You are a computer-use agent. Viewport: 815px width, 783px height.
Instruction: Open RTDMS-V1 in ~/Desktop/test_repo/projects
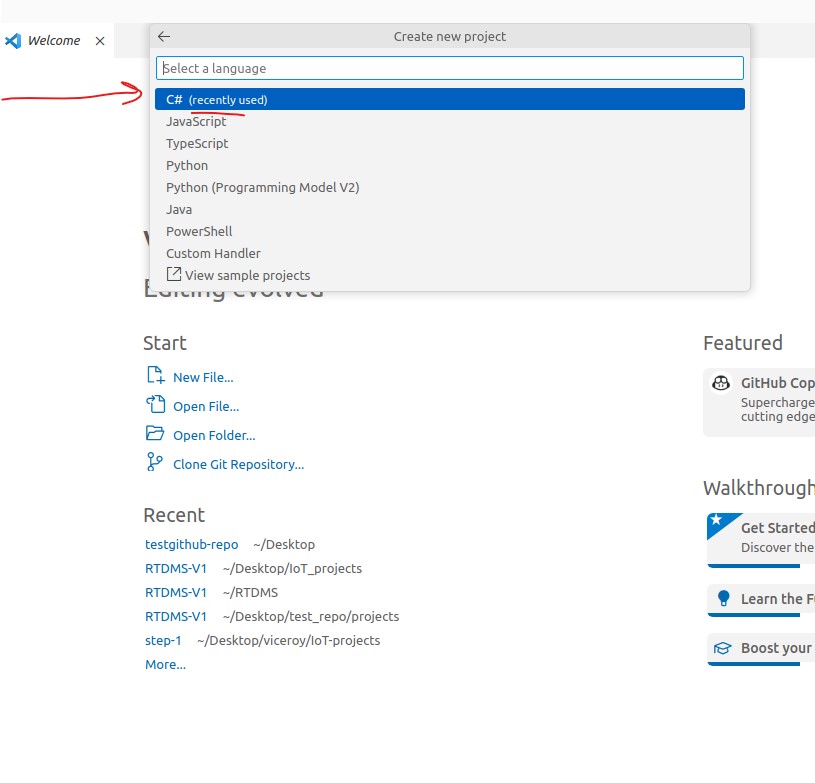176,616
